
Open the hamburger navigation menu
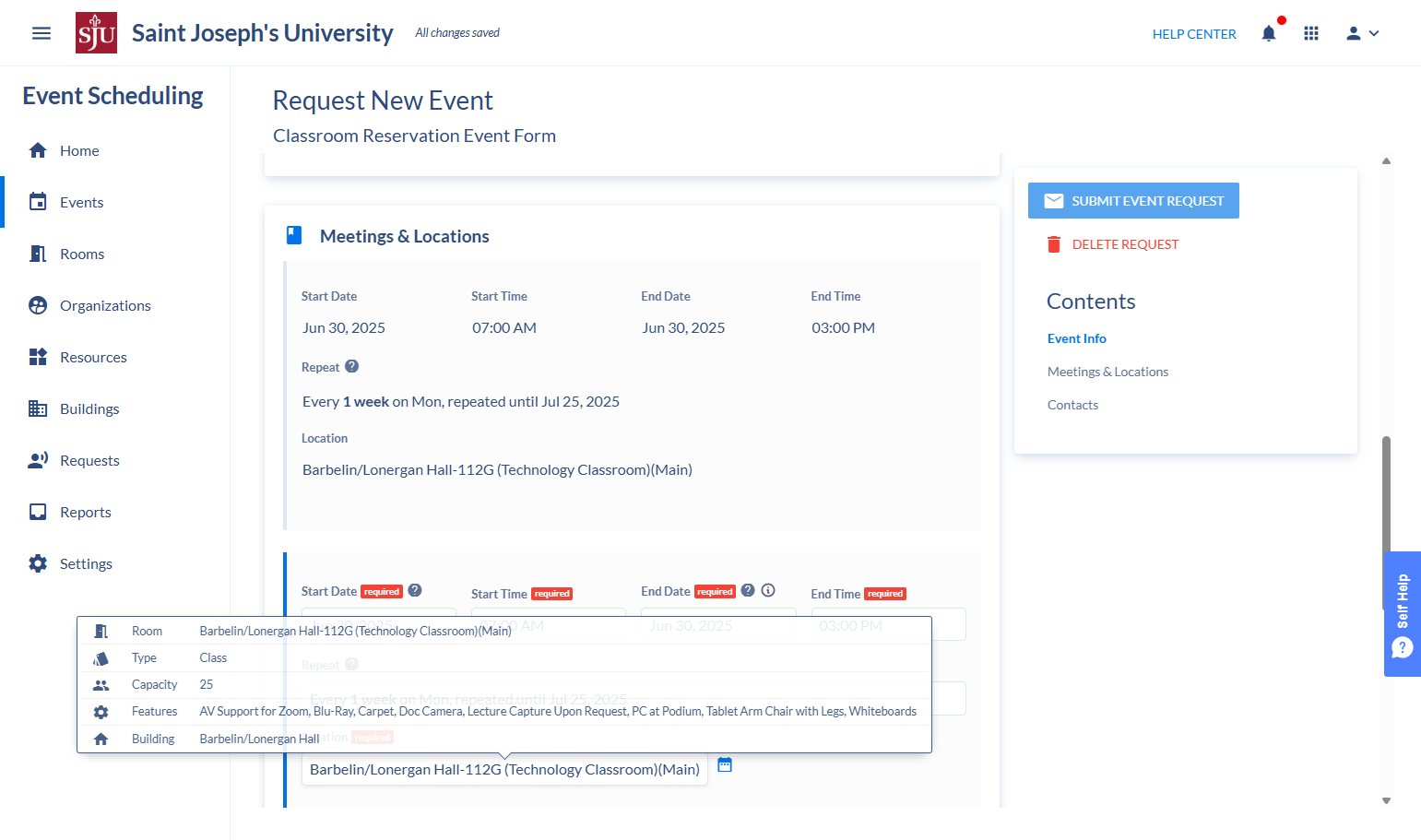[41, 33]
